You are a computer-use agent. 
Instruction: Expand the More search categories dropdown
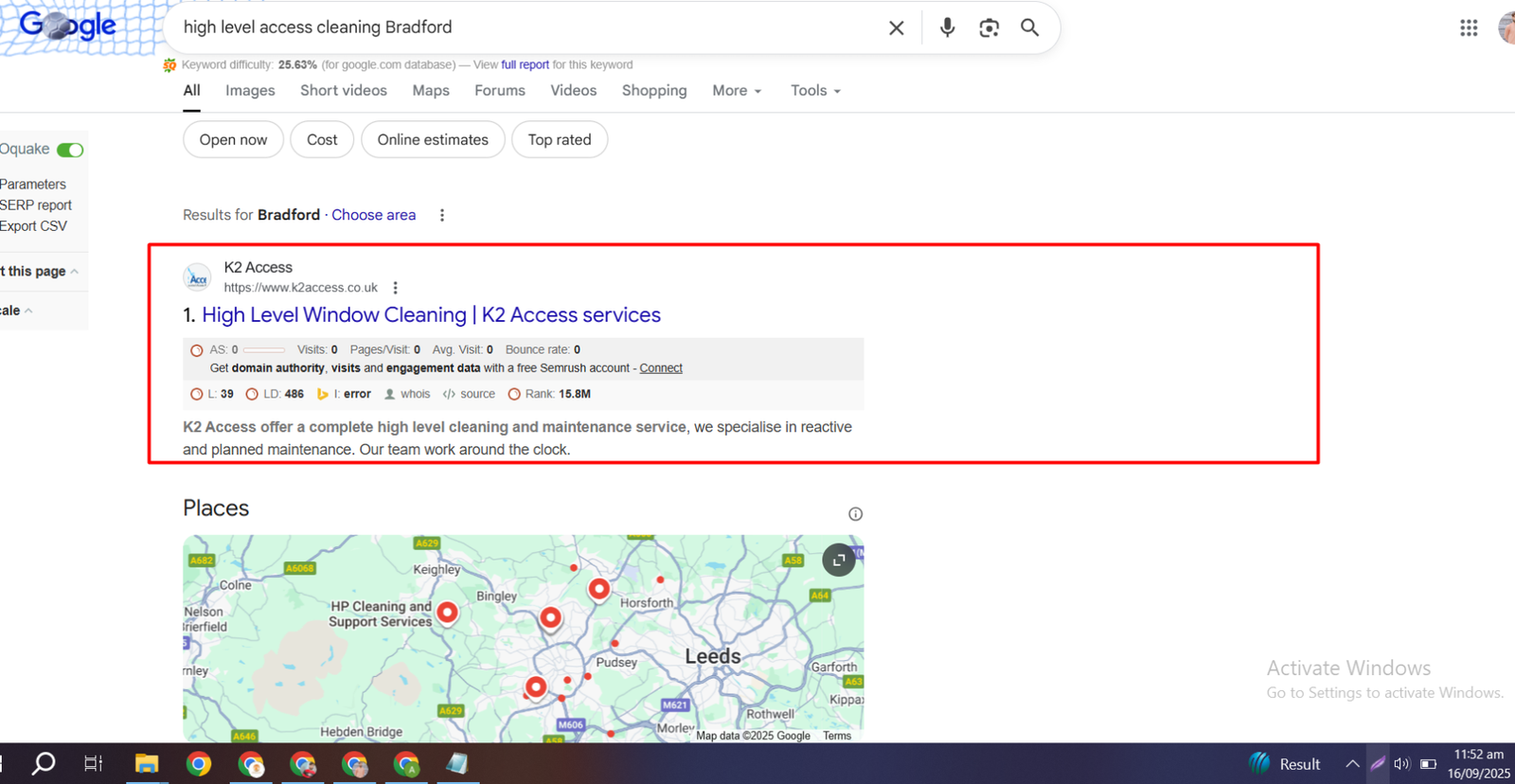tap(737, 91)
